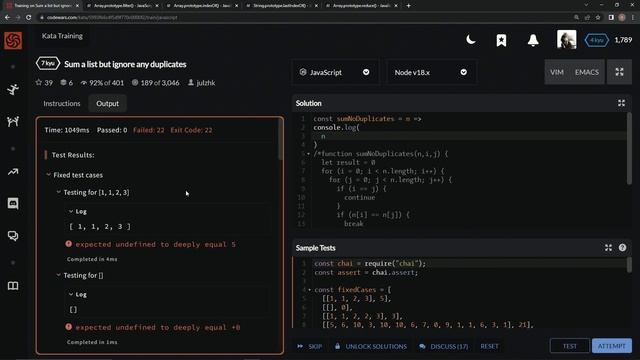Open the notifications bell
This screenshot has width=640, height=360.
tap(533, 40)
